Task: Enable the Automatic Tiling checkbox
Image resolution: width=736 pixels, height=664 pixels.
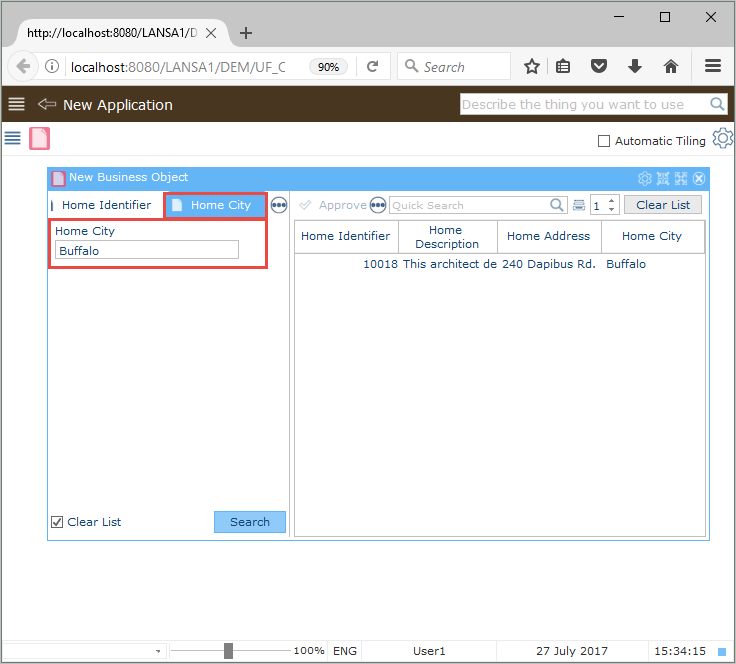Action: (x=604, y=141)
